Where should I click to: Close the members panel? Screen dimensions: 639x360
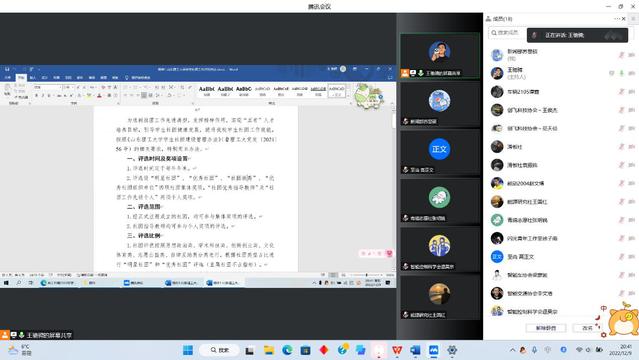(624, 19)
